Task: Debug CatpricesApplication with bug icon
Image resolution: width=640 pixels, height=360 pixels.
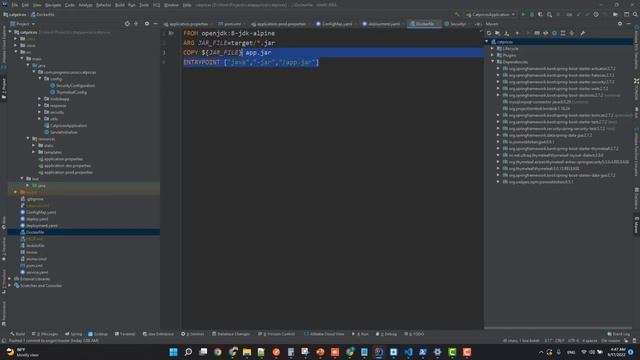Action: [x=532, y=14]
